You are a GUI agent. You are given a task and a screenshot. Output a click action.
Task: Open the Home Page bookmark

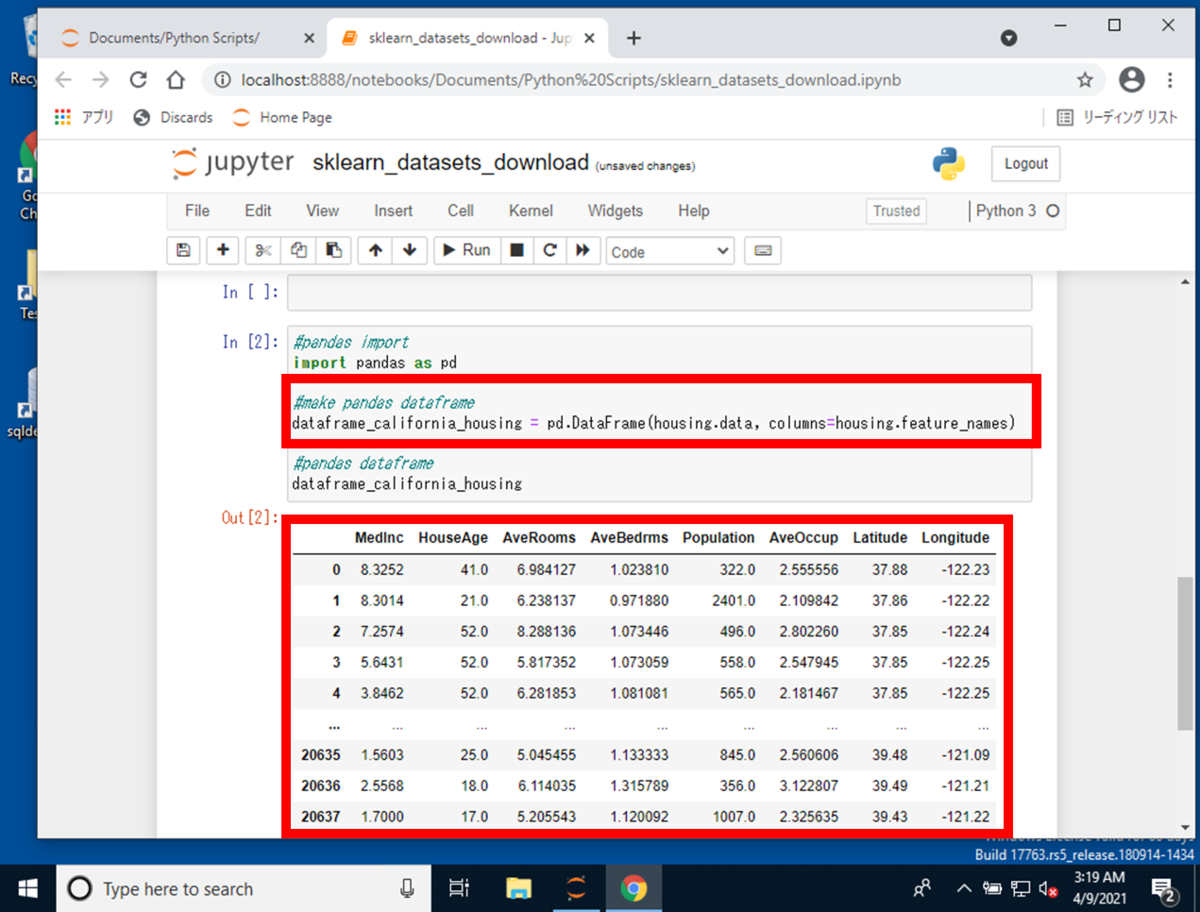283,117
